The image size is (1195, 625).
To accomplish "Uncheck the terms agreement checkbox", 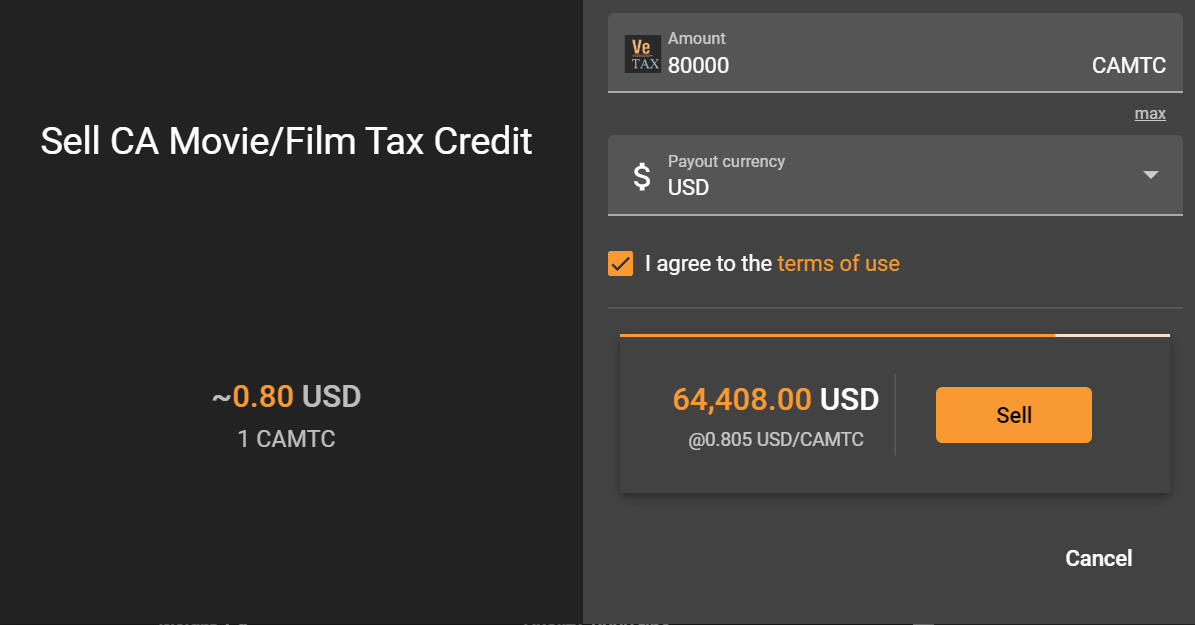I will (x=621, y=264).
